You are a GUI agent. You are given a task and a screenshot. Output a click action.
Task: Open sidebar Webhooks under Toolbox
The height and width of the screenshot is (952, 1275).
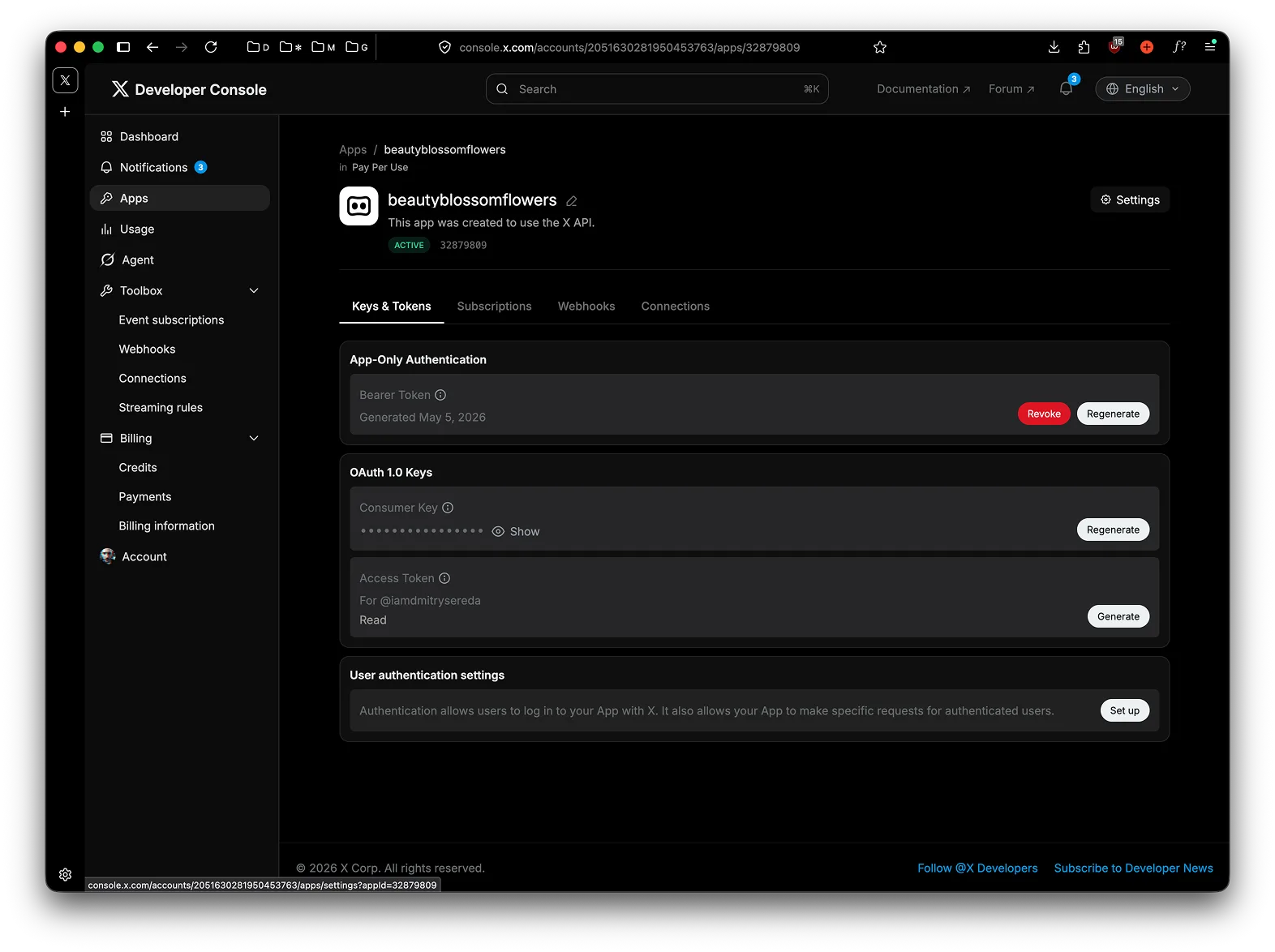click(147, 349)
